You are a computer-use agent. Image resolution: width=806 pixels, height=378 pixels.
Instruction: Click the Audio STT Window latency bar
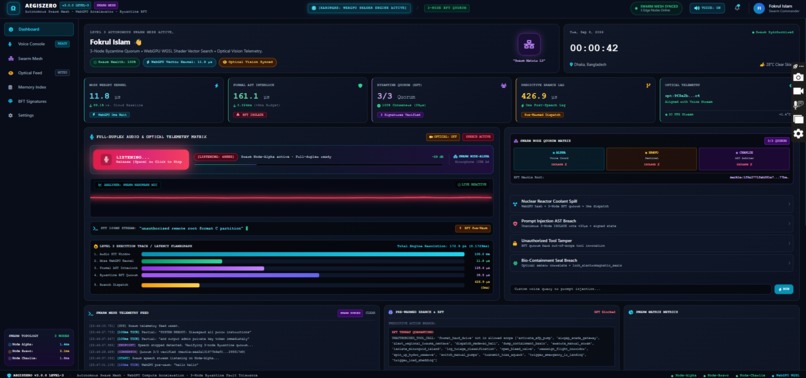point(303,254)
